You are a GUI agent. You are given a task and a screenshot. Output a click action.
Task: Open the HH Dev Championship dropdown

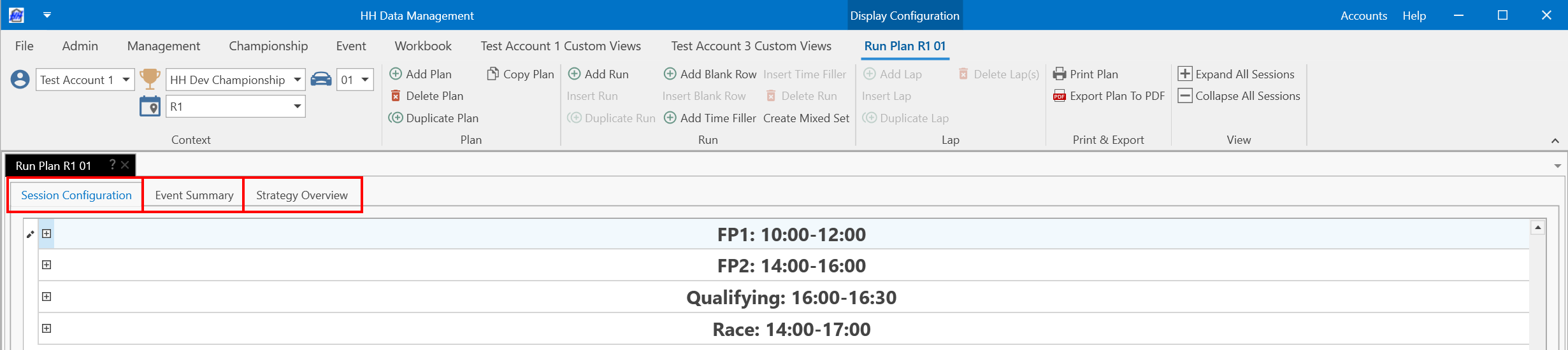[x=297, y=80]
